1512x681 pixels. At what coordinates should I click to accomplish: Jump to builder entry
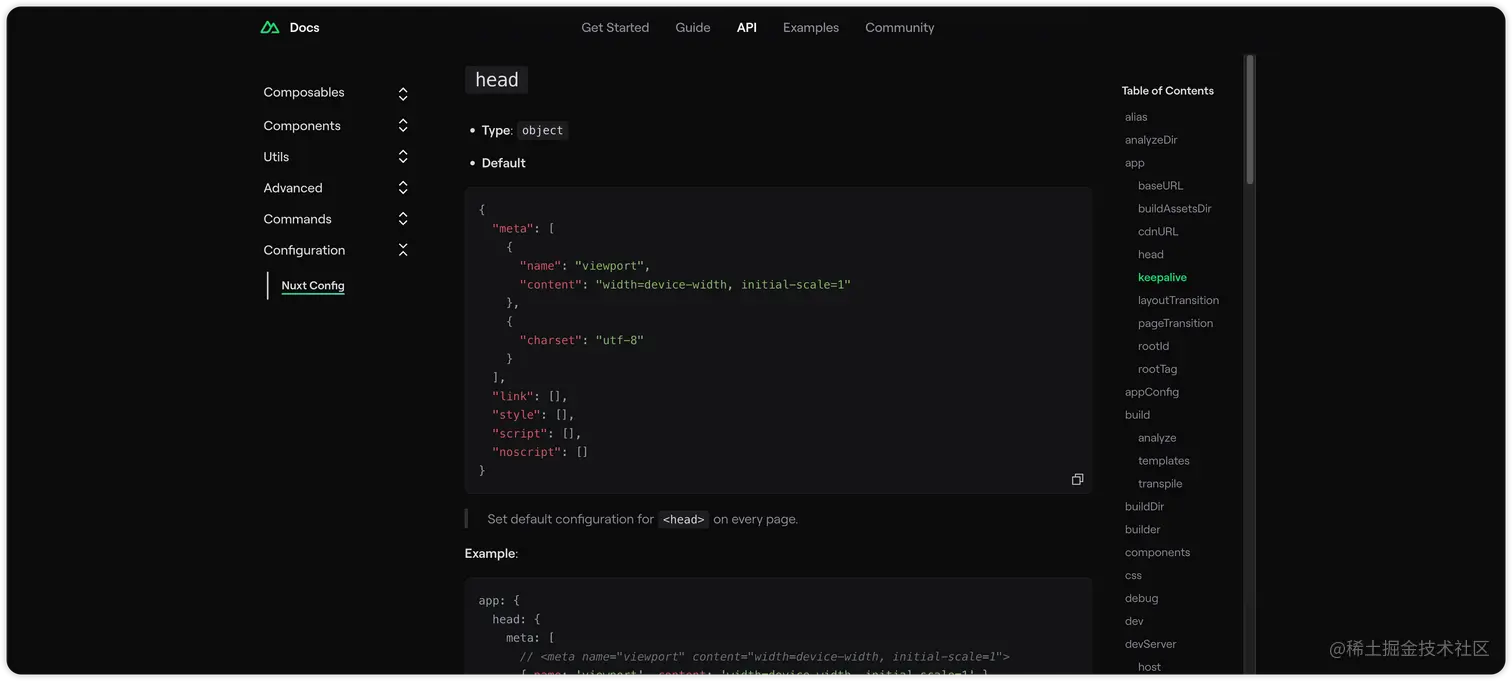click(1142, 530)
